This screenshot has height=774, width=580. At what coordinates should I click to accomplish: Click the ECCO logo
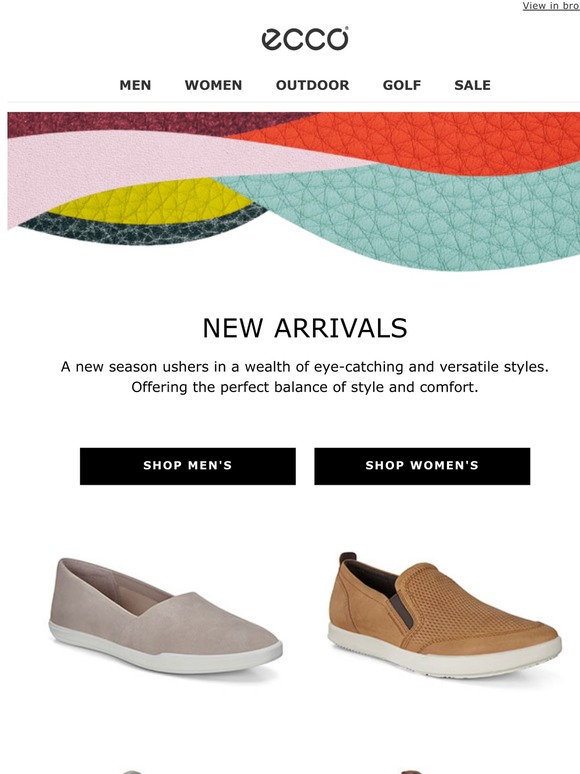(305, 39)
